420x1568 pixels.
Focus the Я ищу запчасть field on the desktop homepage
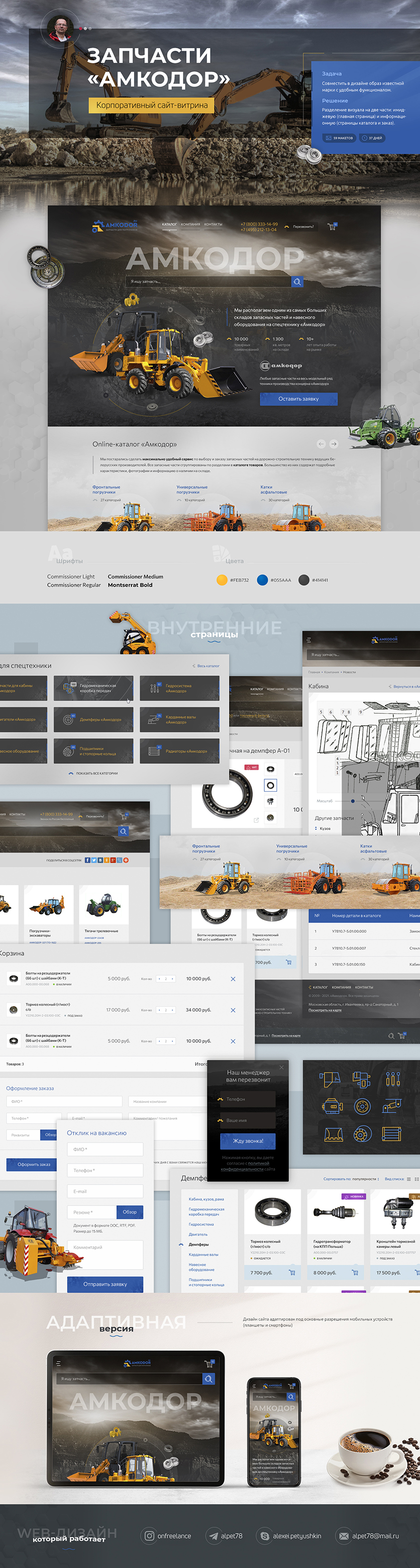(x=209, y=282)
